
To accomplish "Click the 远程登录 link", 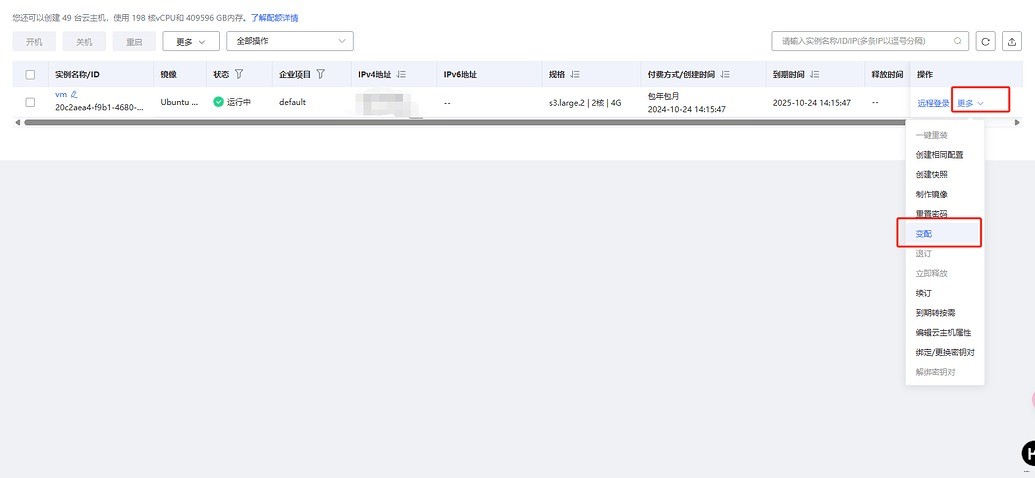I will tap(933, 103).
